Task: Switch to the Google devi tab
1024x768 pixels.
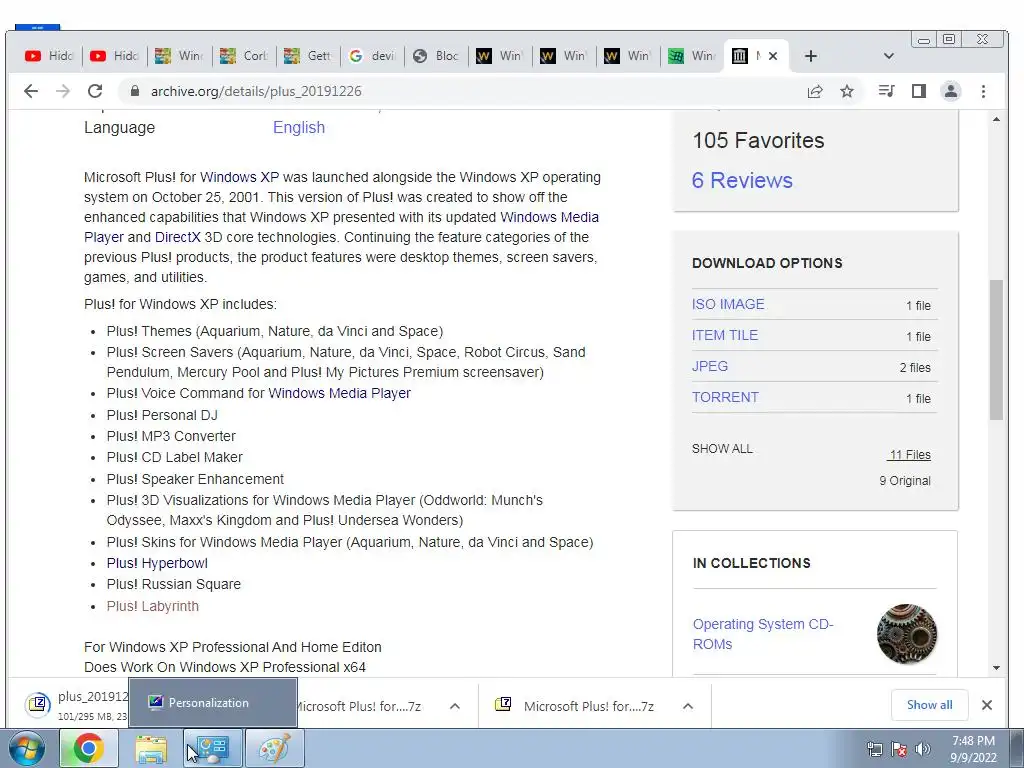Action: (372, 56)
